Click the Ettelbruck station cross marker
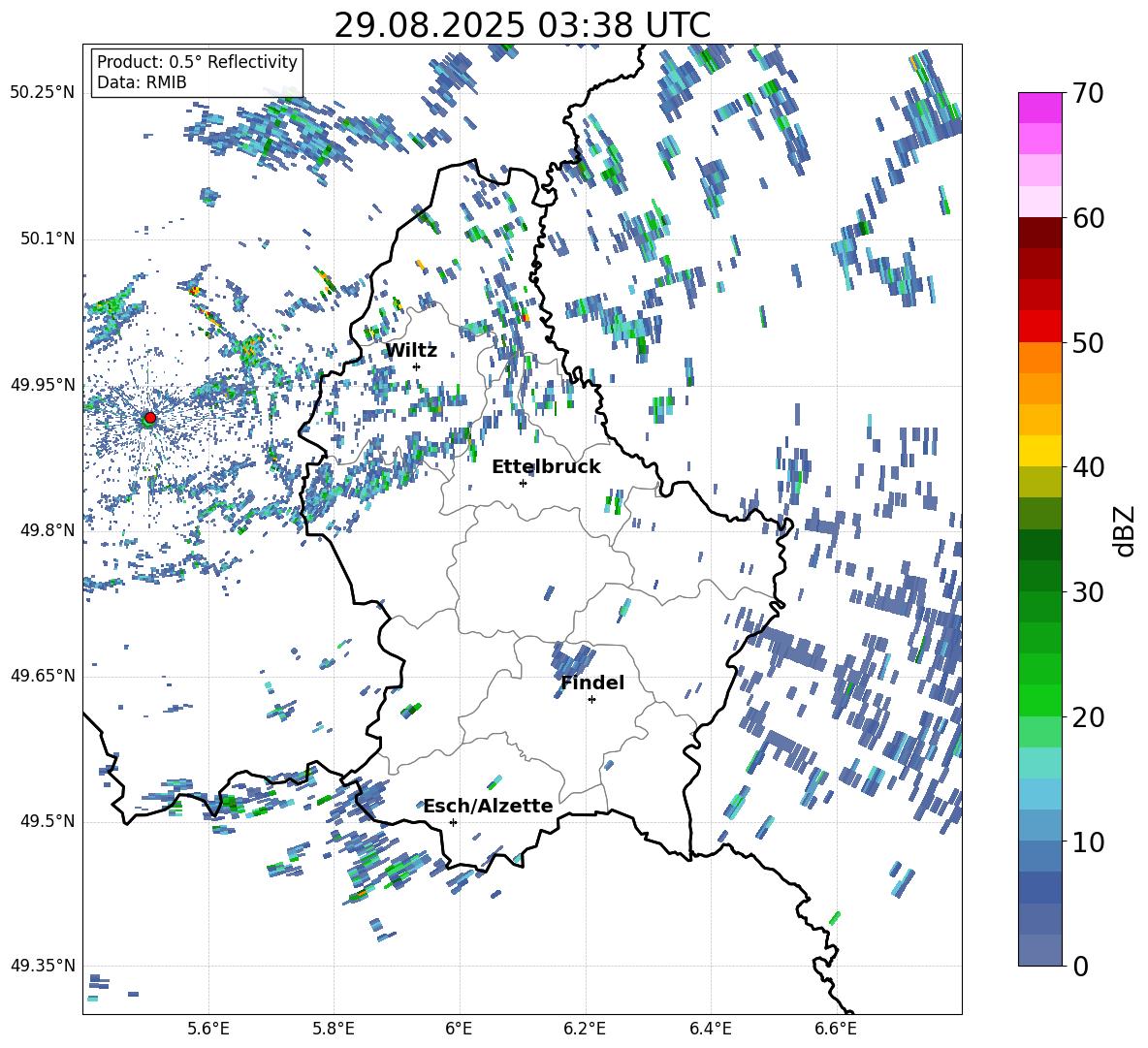 (523, 483)
